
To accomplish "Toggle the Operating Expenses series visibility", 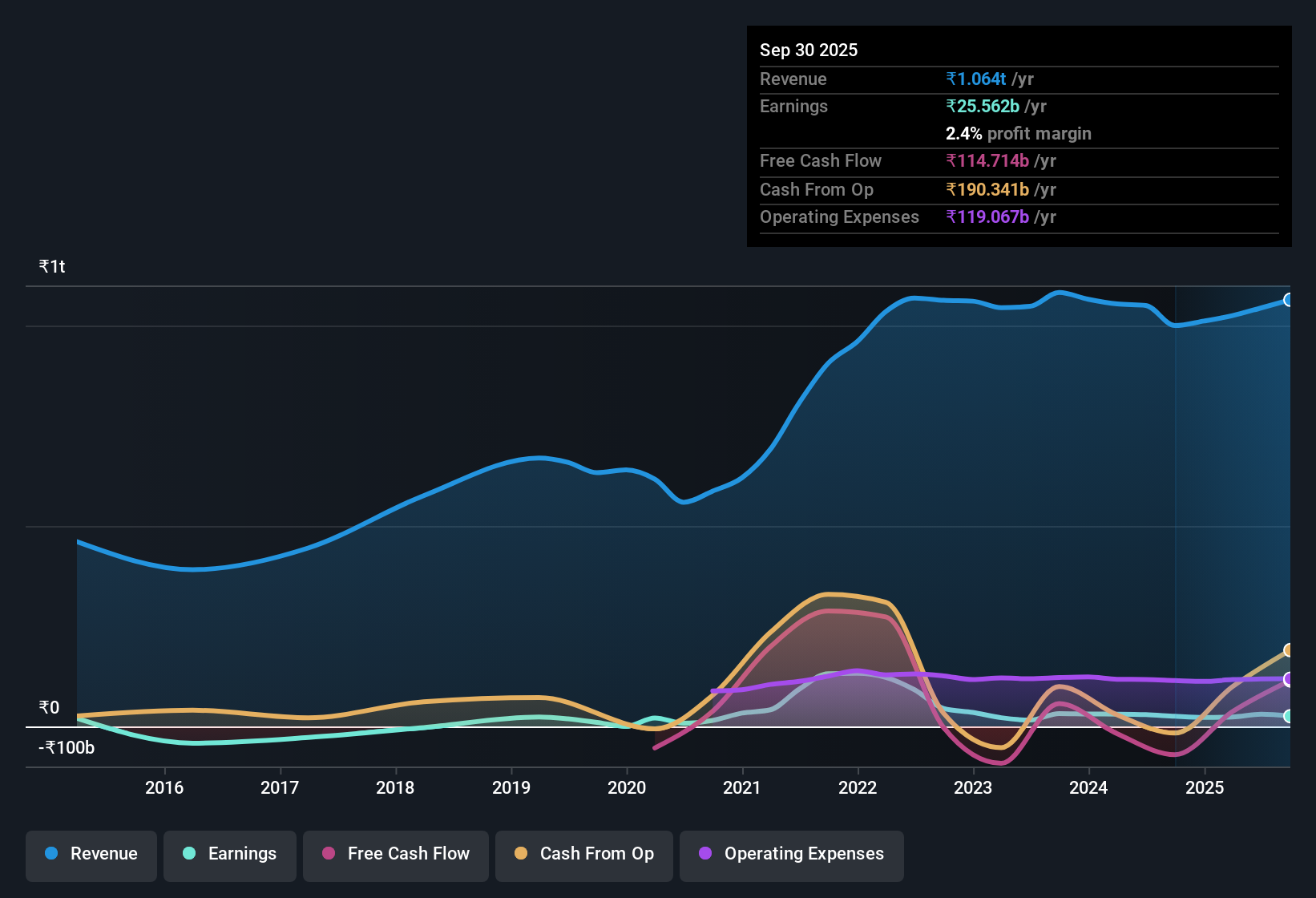I will [791, 855].
